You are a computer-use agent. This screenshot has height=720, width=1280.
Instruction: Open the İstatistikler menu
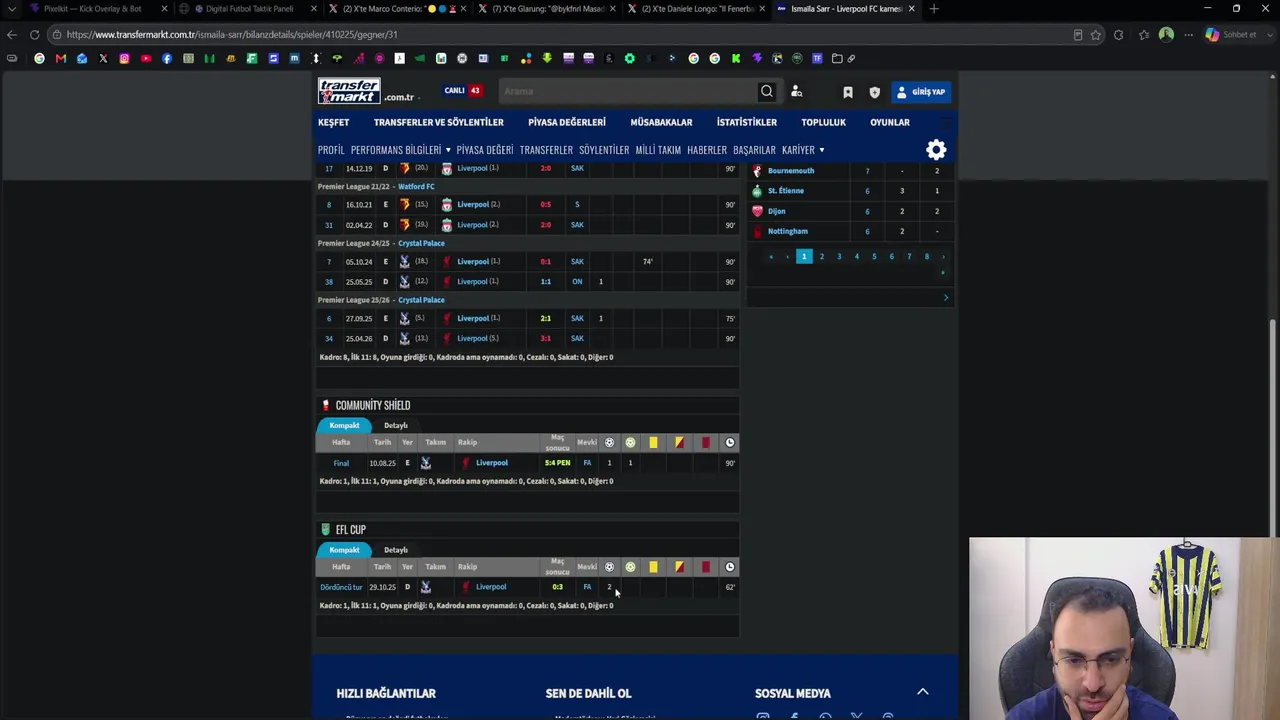click(747, 122)
